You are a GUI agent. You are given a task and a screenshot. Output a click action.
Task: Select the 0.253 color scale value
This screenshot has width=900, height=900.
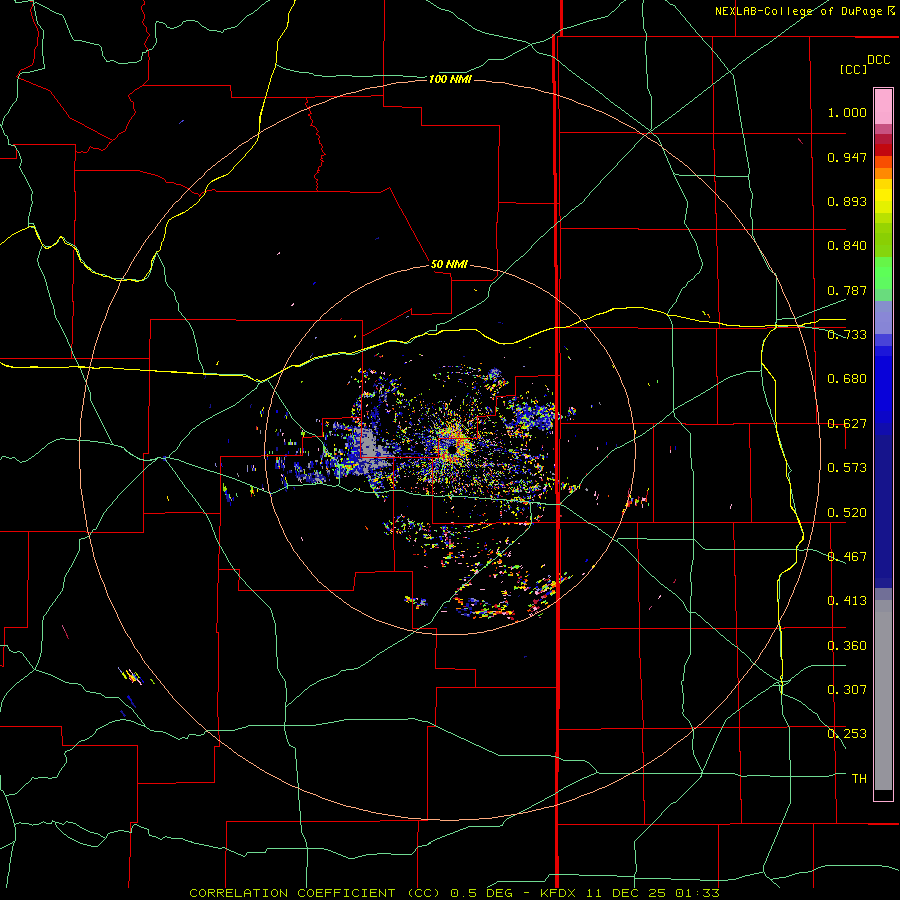tap(847, 734)
